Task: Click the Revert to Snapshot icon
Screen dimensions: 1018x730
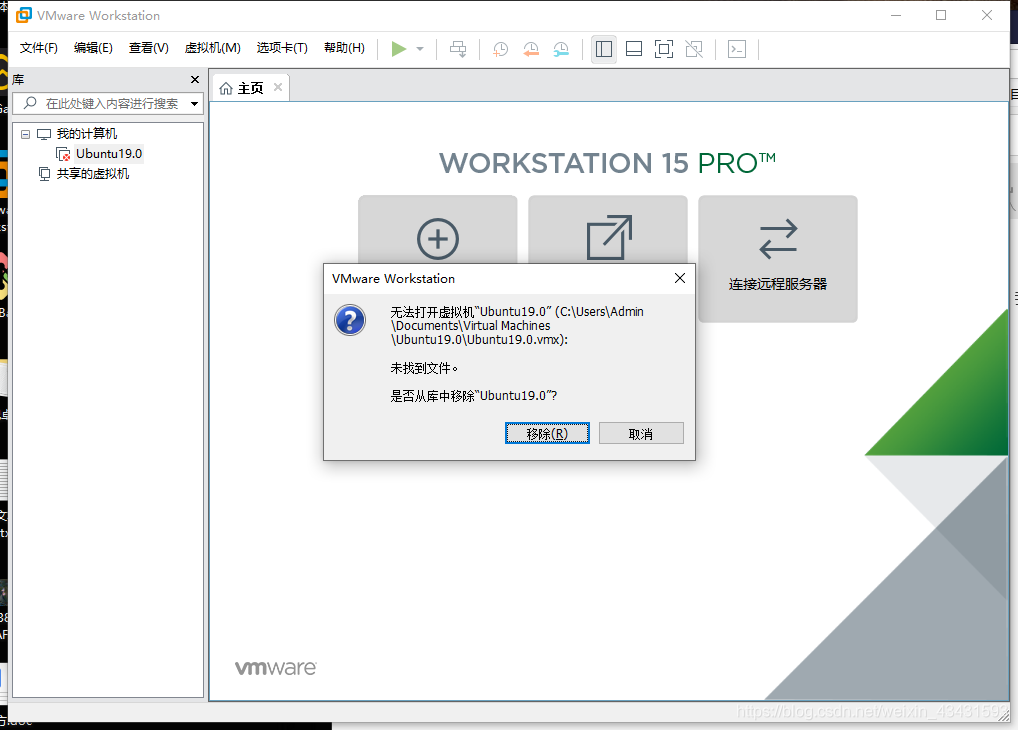Action: click(x=531, y=49)
